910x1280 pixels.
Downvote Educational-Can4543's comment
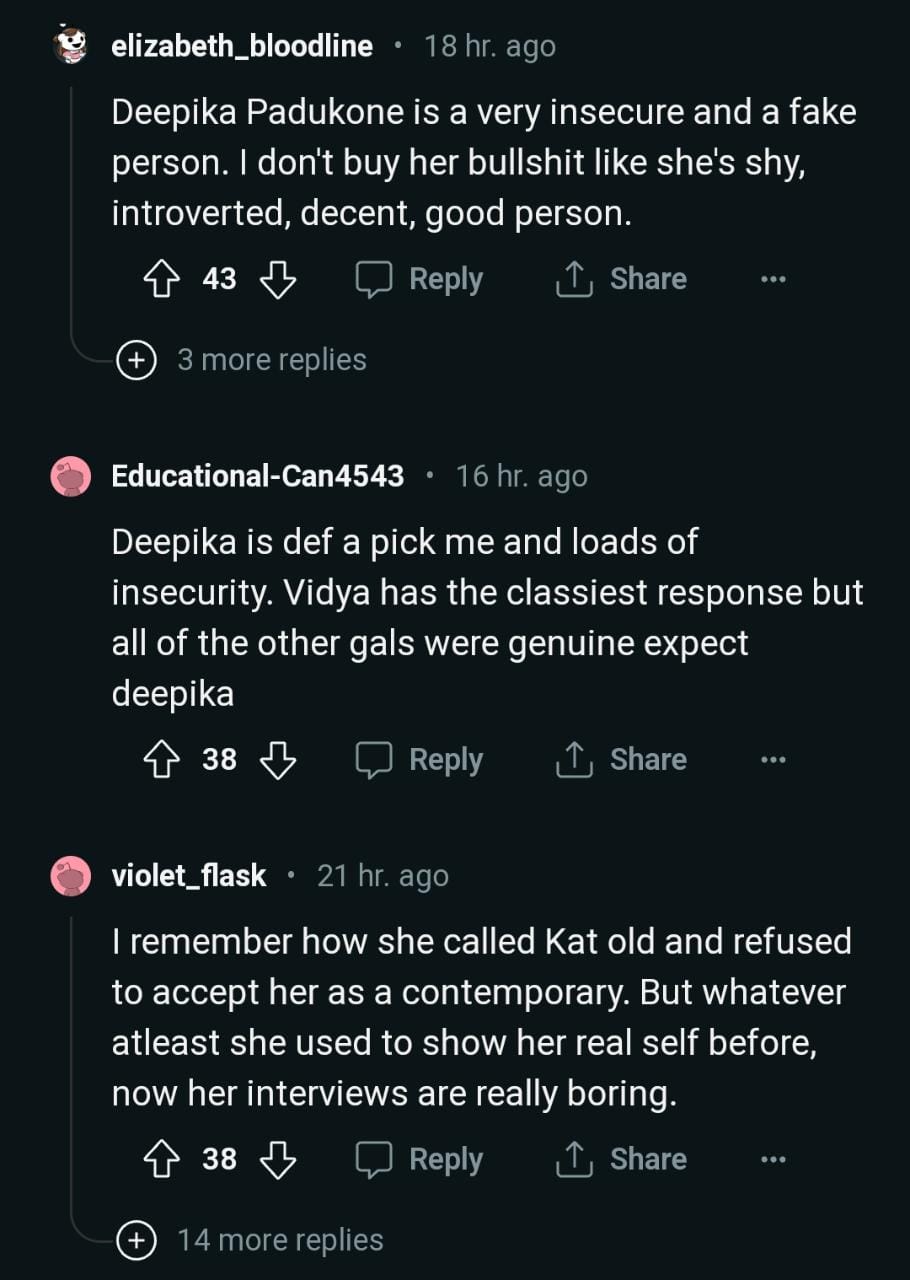278,760
